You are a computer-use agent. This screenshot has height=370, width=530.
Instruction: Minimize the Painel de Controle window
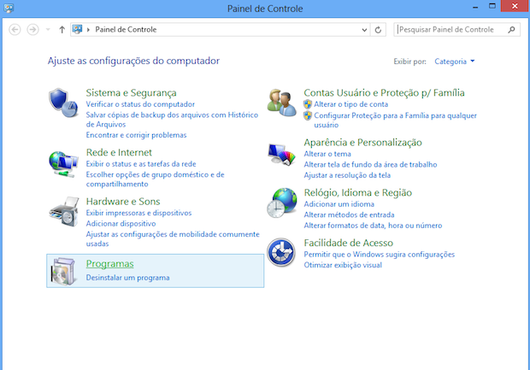pyautogui.click(x=475, y=7)
